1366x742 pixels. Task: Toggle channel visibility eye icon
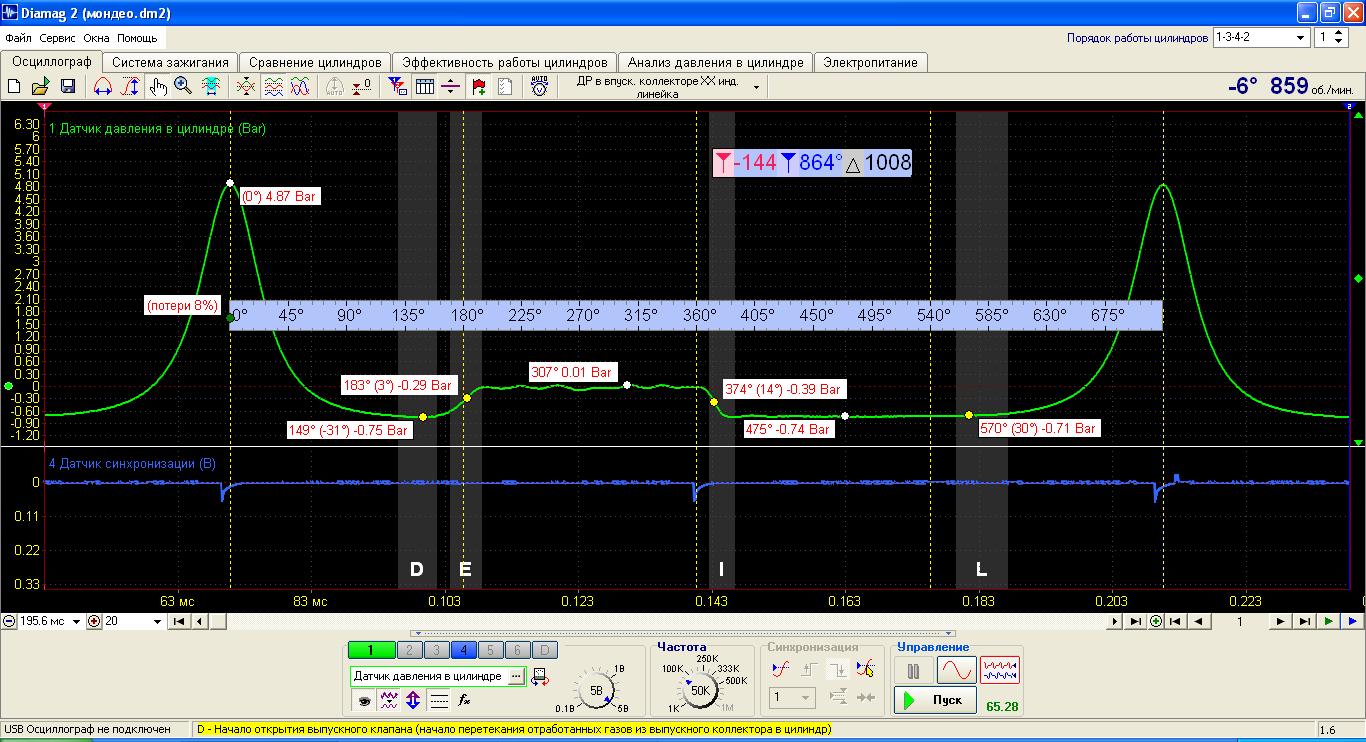(x=362, y=700)
